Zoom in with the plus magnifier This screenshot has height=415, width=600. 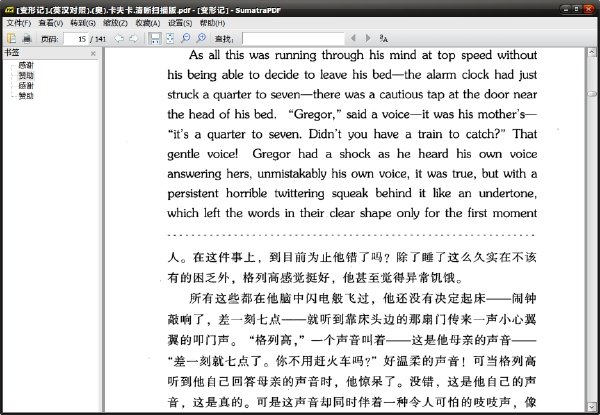pos(201,38)
